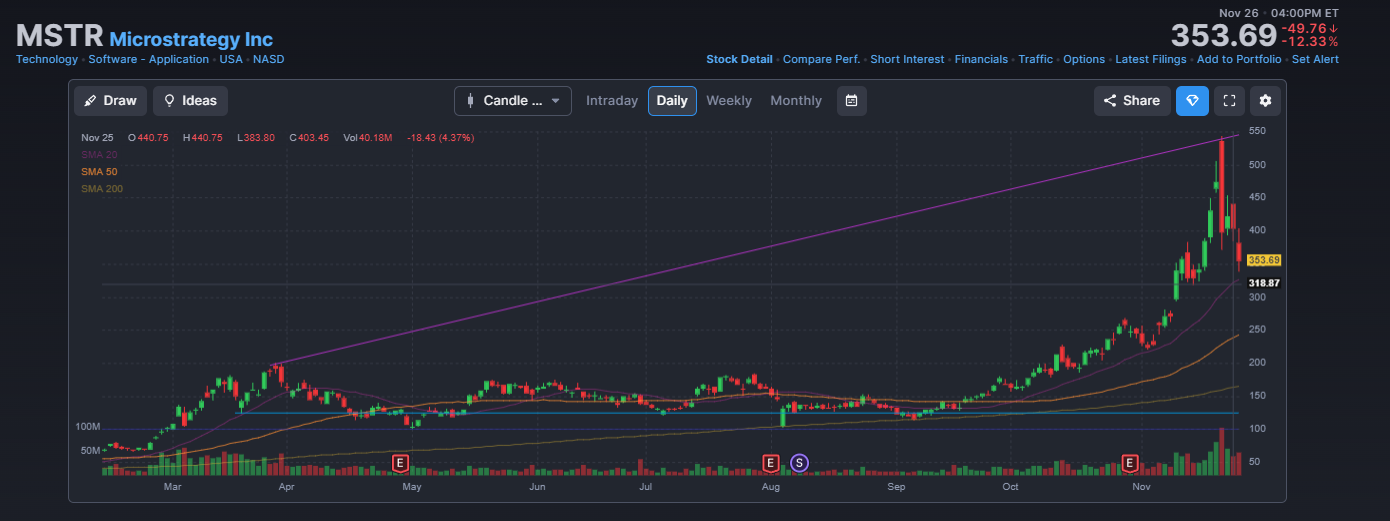
Task: Open chart settings gear
Action: pos(1266,101)
